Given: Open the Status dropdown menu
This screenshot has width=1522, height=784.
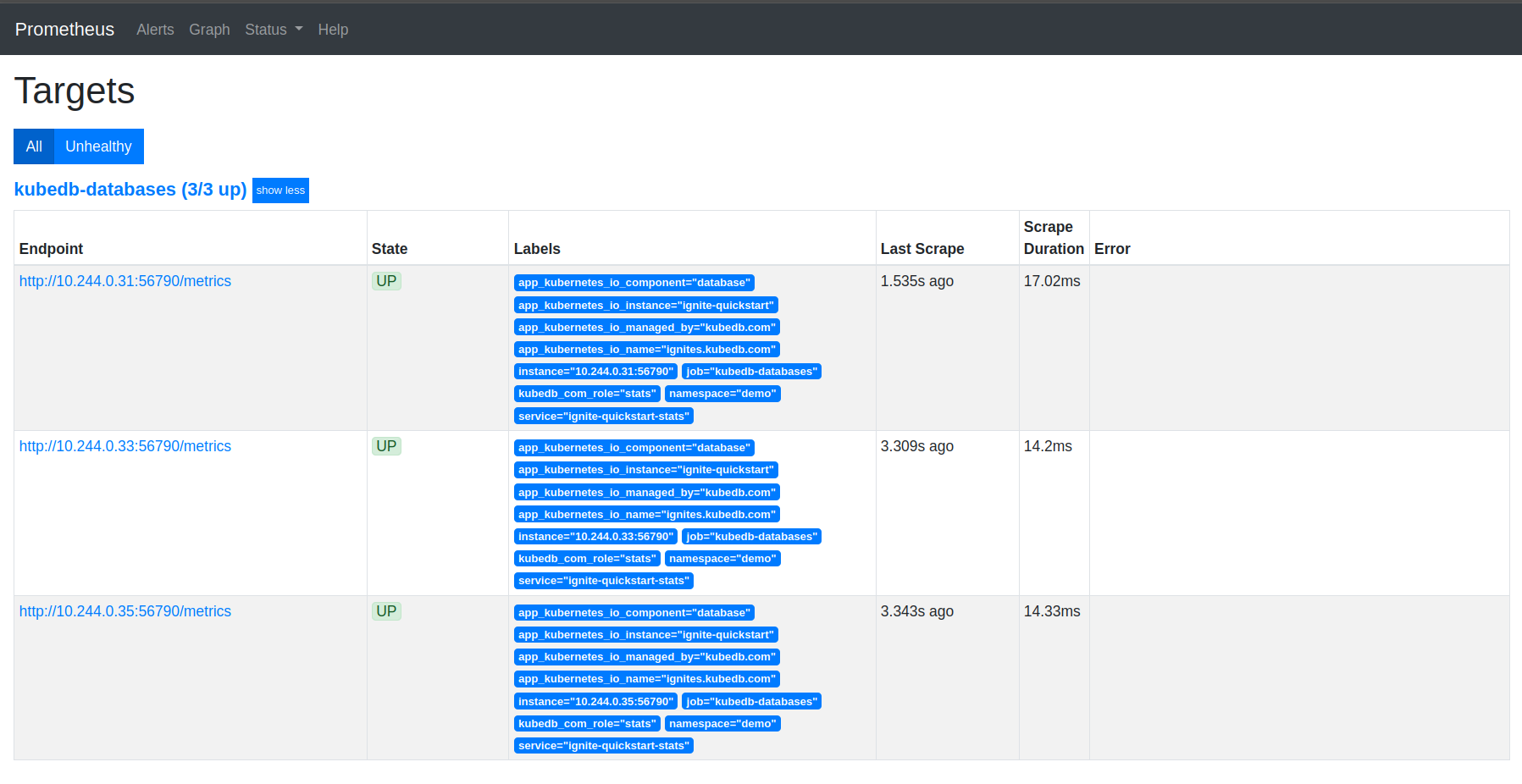Looking at the screenshot, I should coord(273,30).
